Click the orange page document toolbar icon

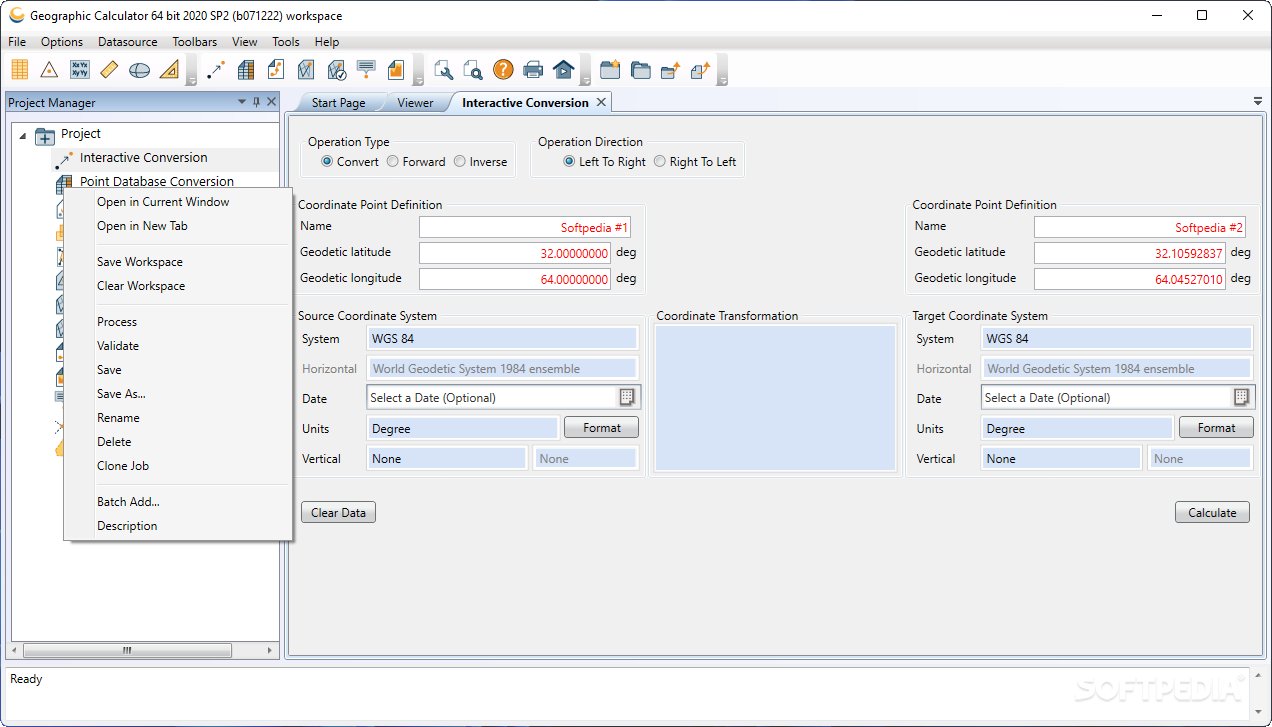click(396, 69)
